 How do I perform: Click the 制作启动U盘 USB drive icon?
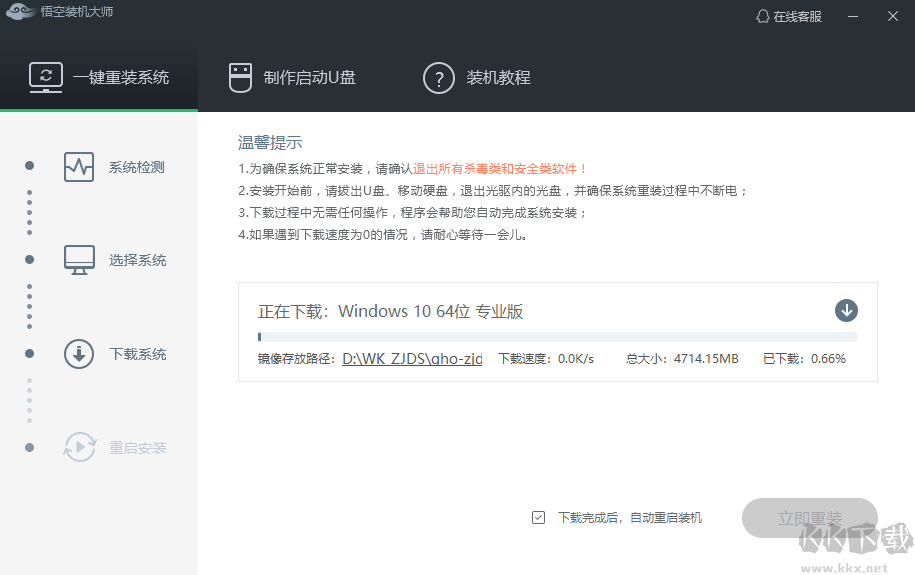click(x=240, y=78)
